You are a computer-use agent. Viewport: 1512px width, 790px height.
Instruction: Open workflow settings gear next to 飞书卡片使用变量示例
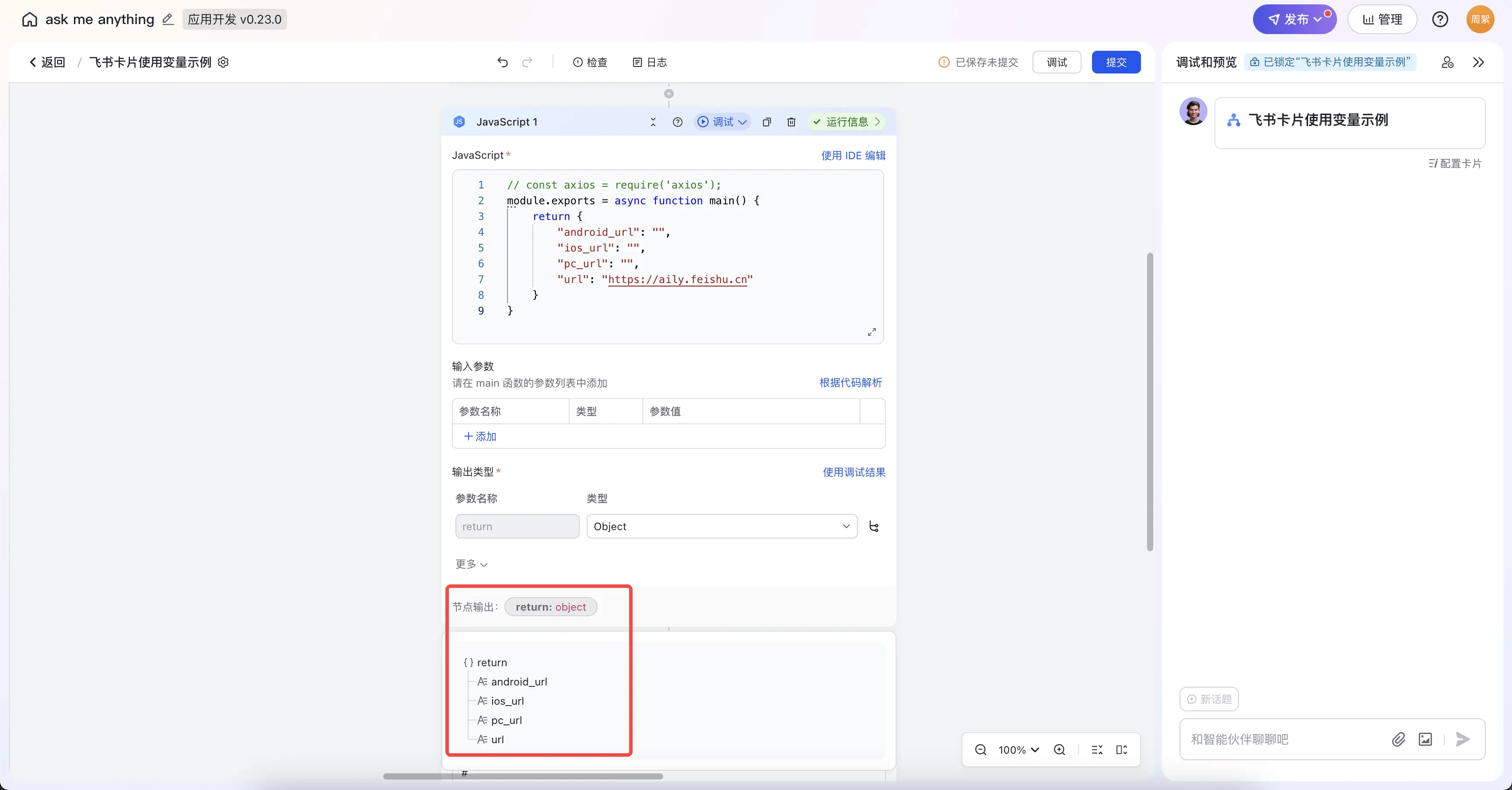click(x=223, y=62)
